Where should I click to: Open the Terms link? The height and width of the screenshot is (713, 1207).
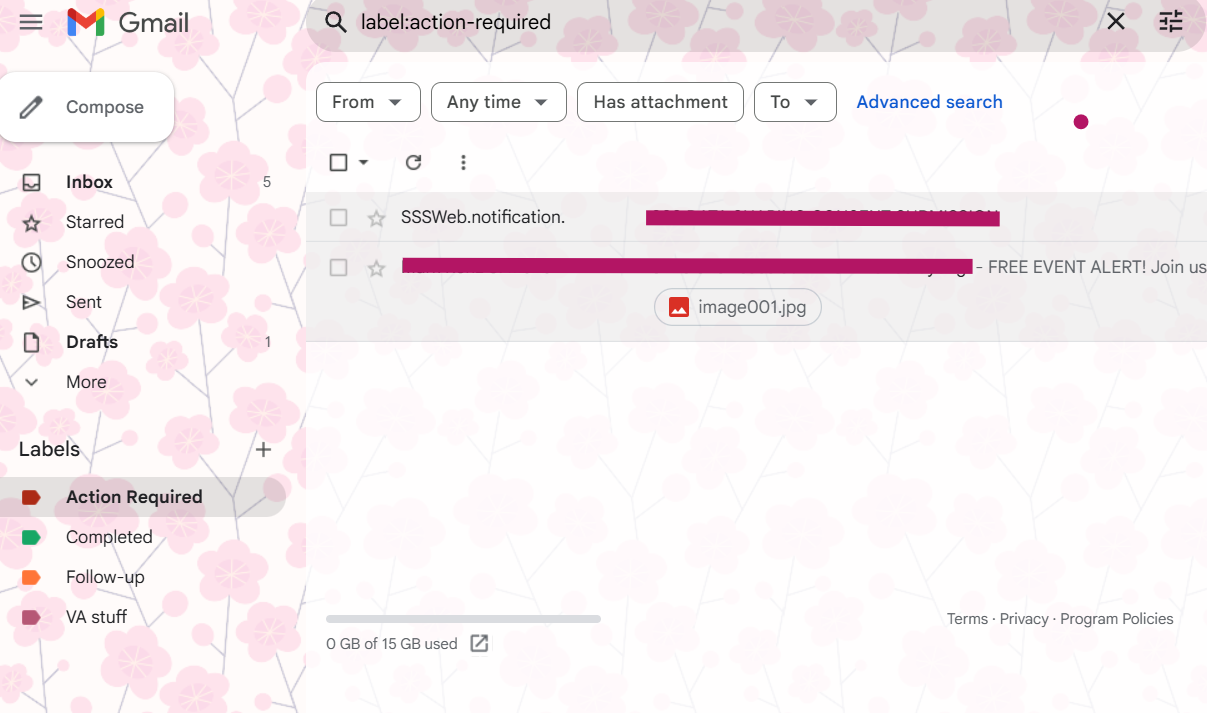pos(967,619)
